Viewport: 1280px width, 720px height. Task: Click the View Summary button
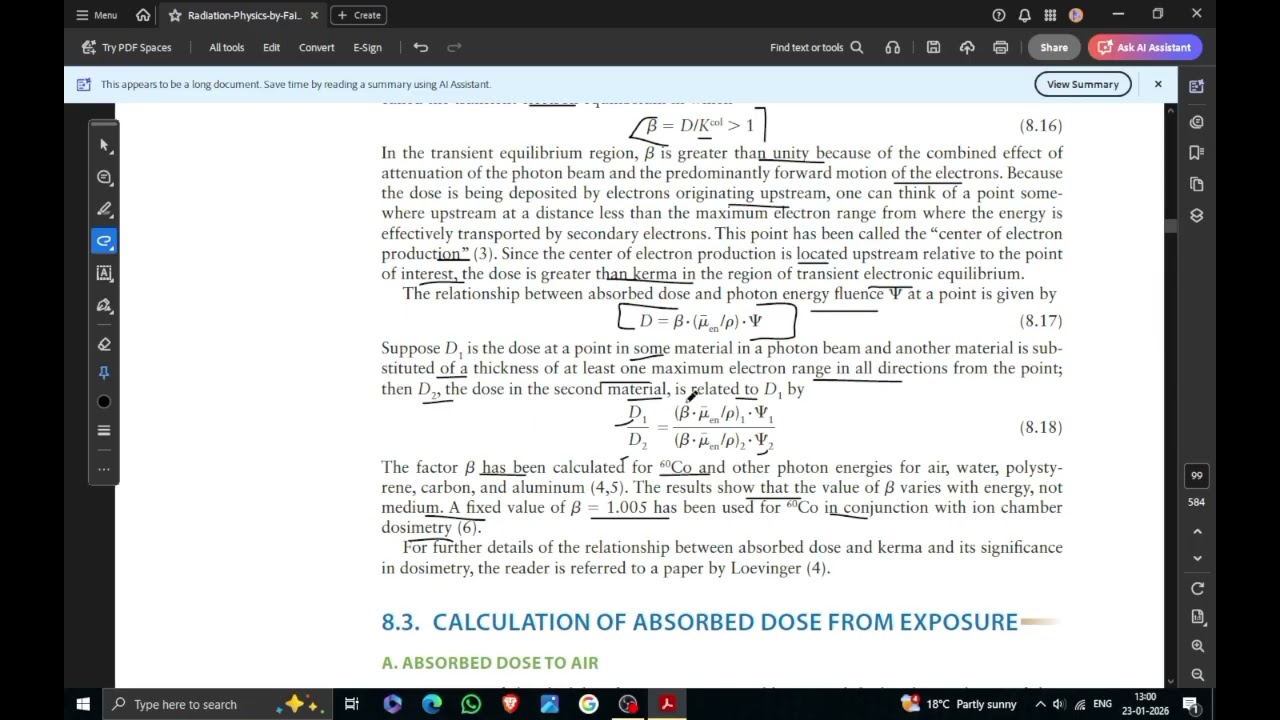click(1082, 84)
